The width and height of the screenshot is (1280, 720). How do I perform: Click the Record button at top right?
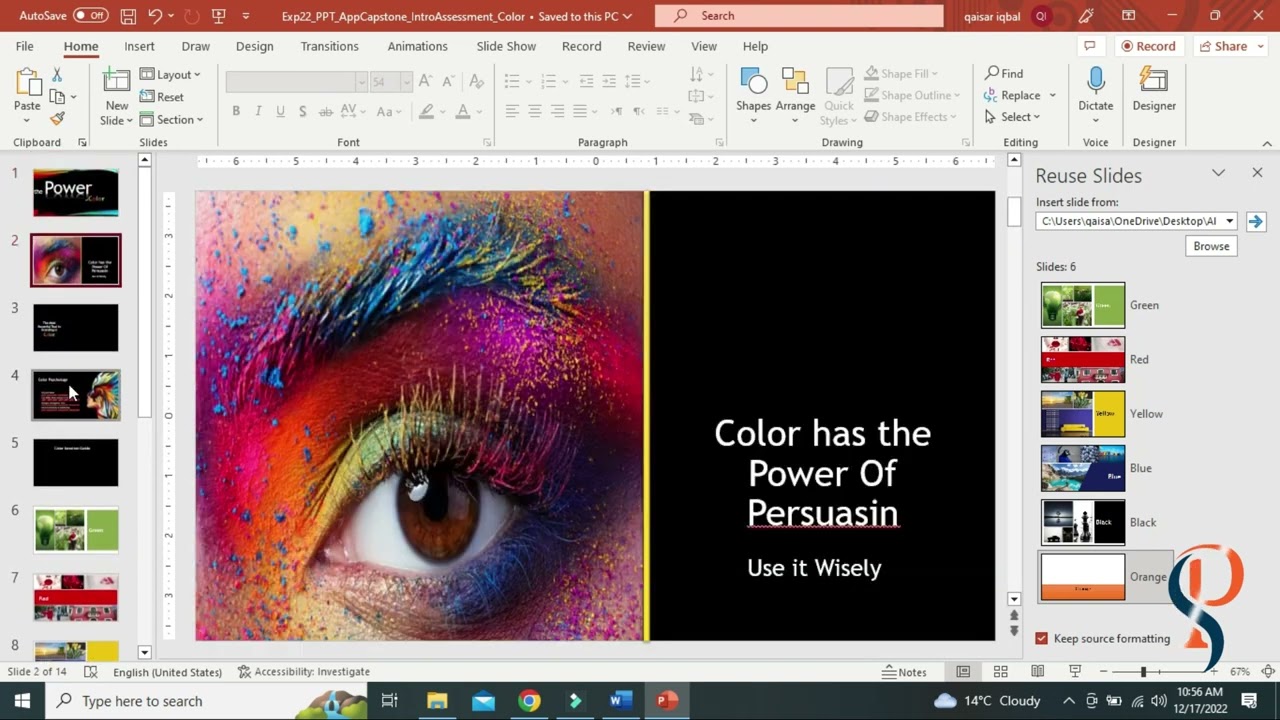point(1147,46)
